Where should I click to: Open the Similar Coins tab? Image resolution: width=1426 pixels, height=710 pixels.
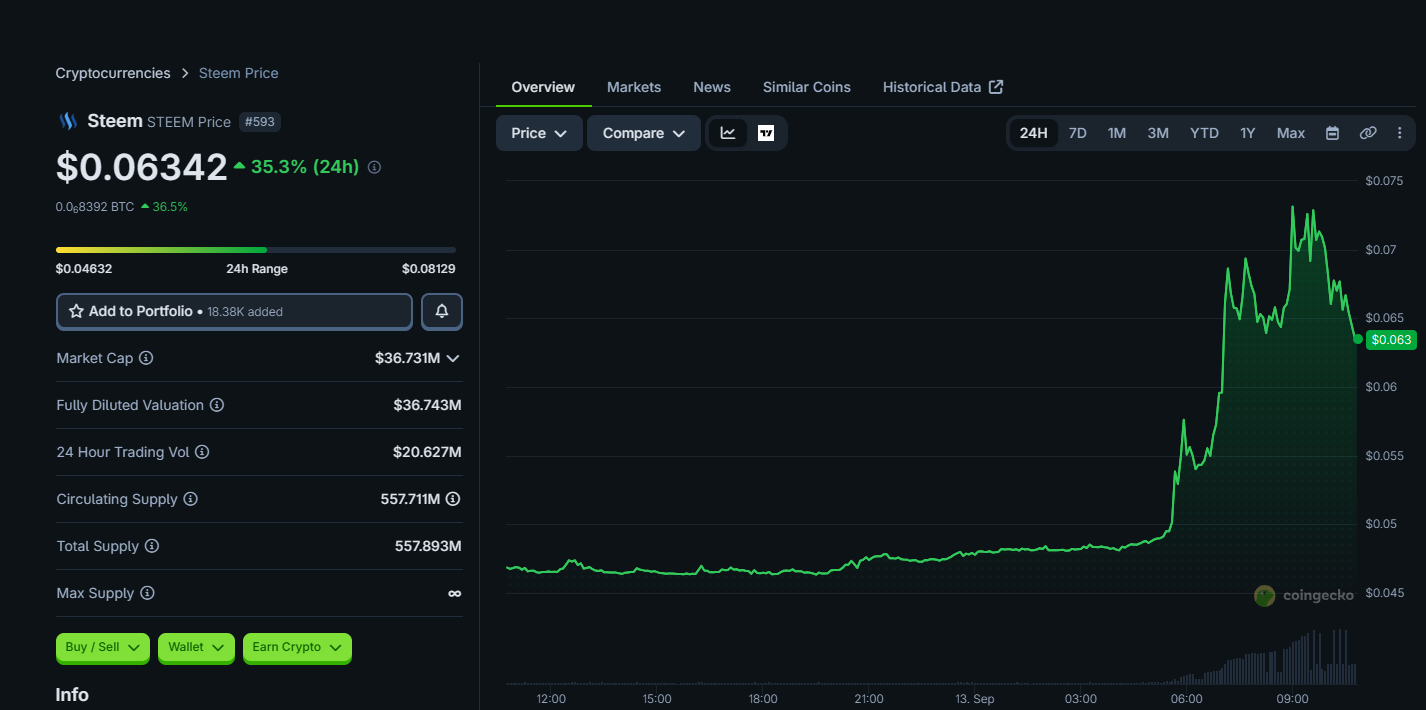point(807,87)
